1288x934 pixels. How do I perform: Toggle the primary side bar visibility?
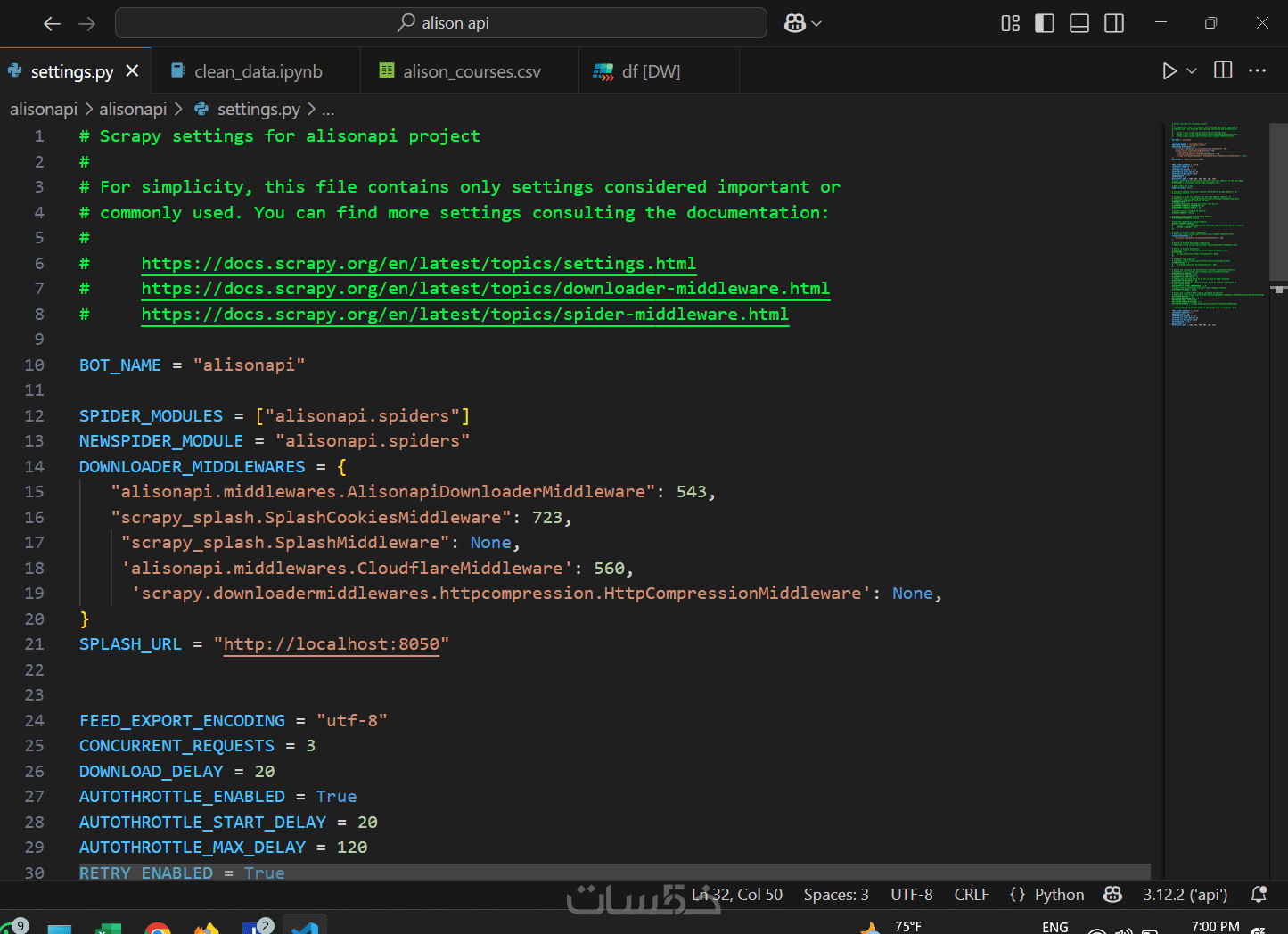click(x=1045, y=23)
